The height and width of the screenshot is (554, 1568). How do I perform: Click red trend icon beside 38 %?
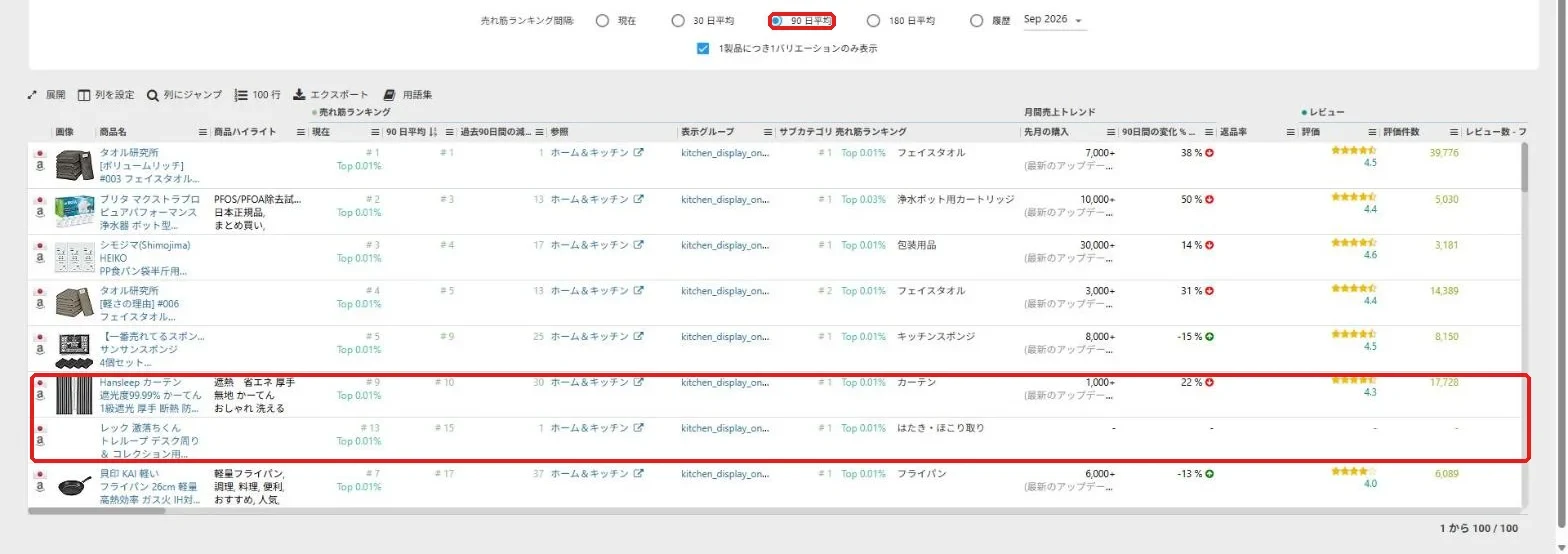[1209, 153]
